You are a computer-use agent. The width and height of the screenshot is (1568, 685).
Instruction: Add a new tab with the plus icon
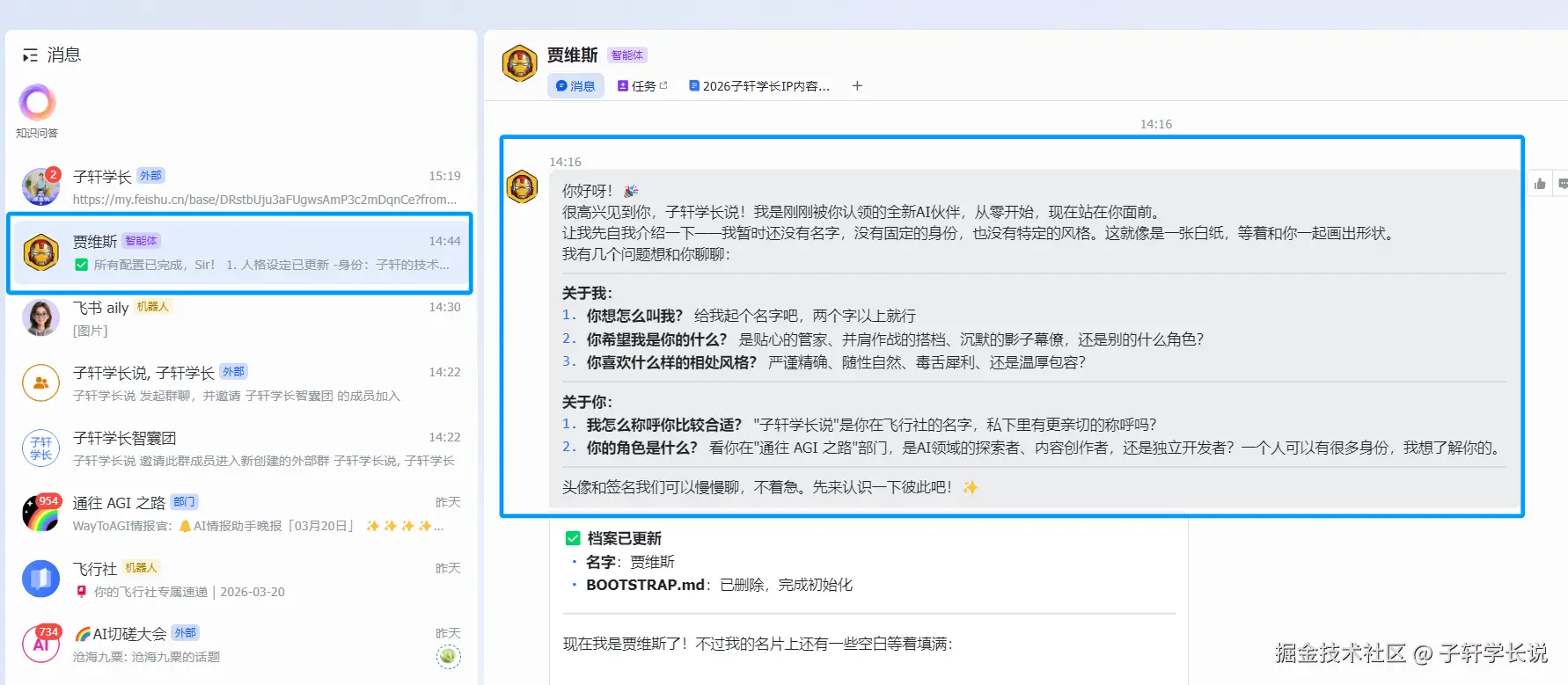point(857,85)
